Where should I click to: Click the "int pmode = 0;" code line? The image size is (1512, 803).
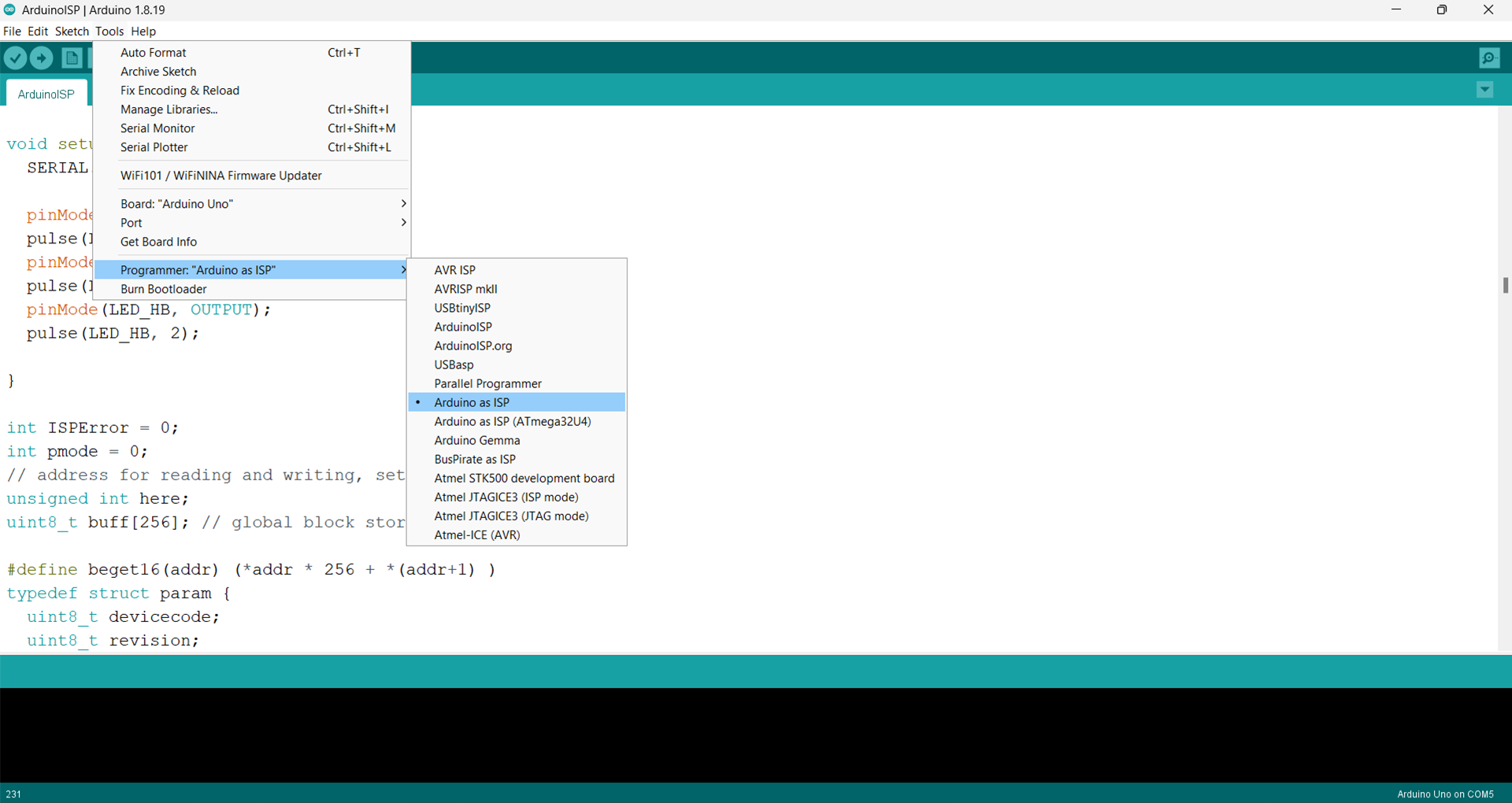(77, 451)
